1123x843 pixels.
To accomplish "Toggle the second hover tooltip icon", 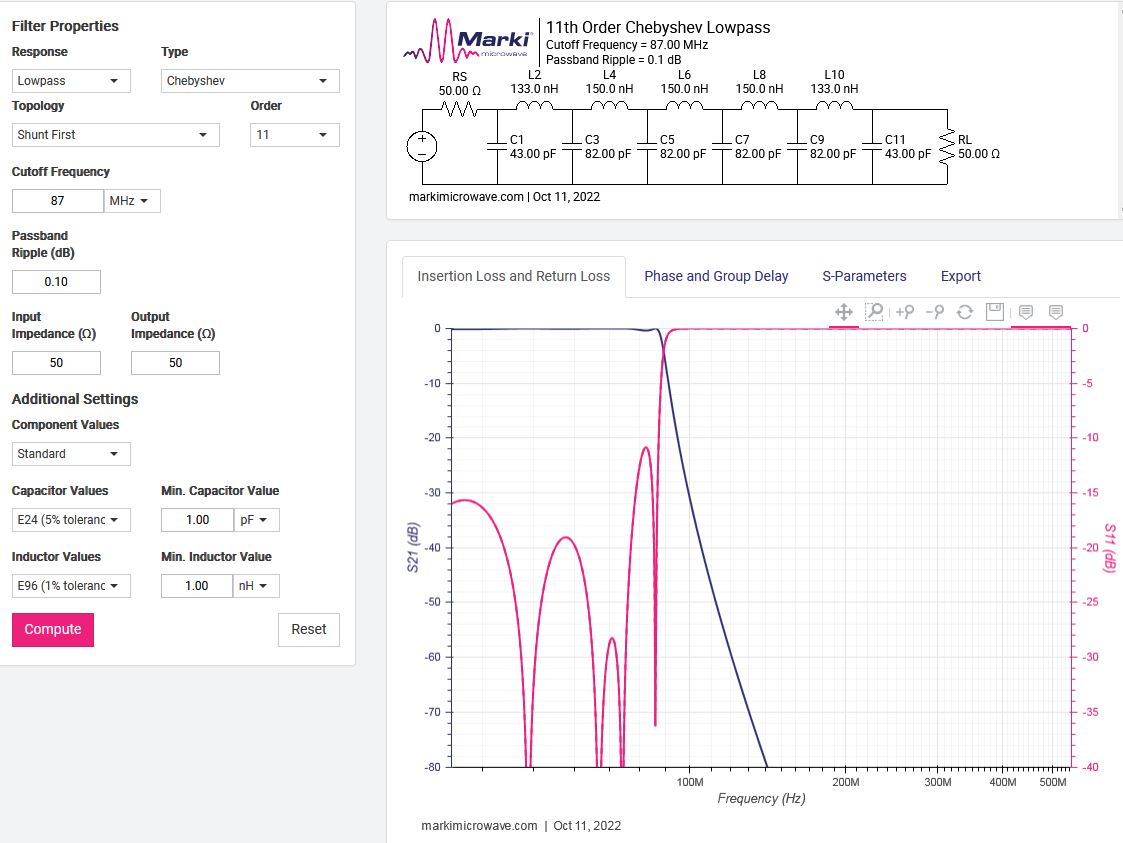I will [x=1056, y=312].
